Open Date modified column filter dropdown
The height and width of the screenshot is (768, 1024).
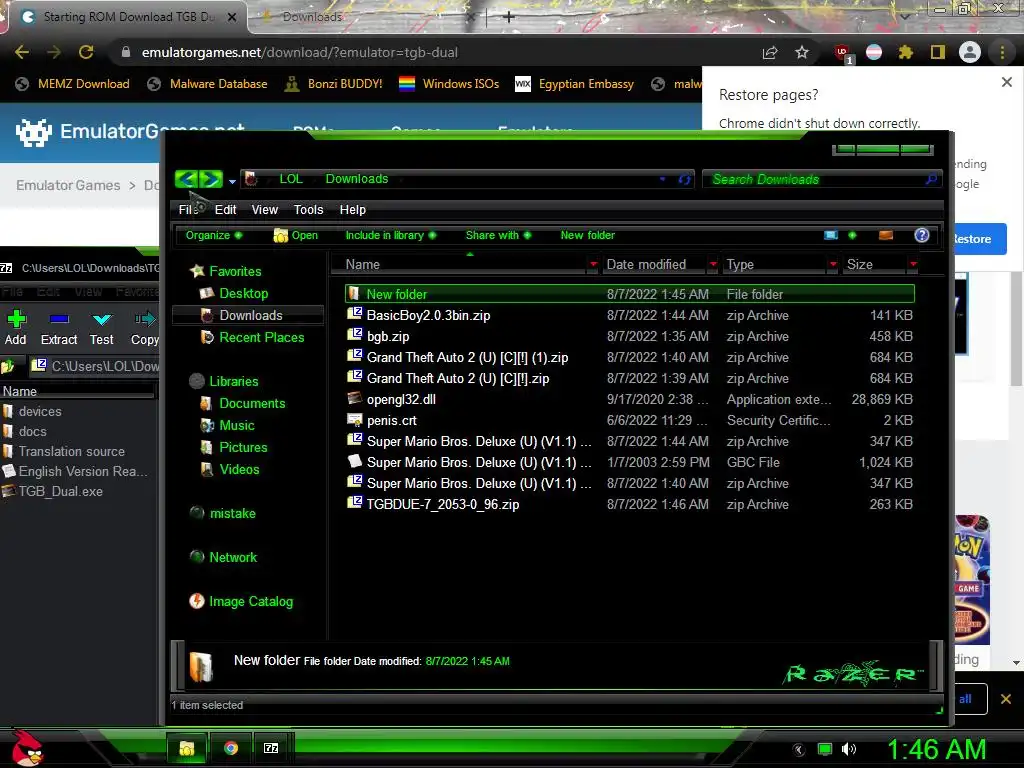[713, 264]
